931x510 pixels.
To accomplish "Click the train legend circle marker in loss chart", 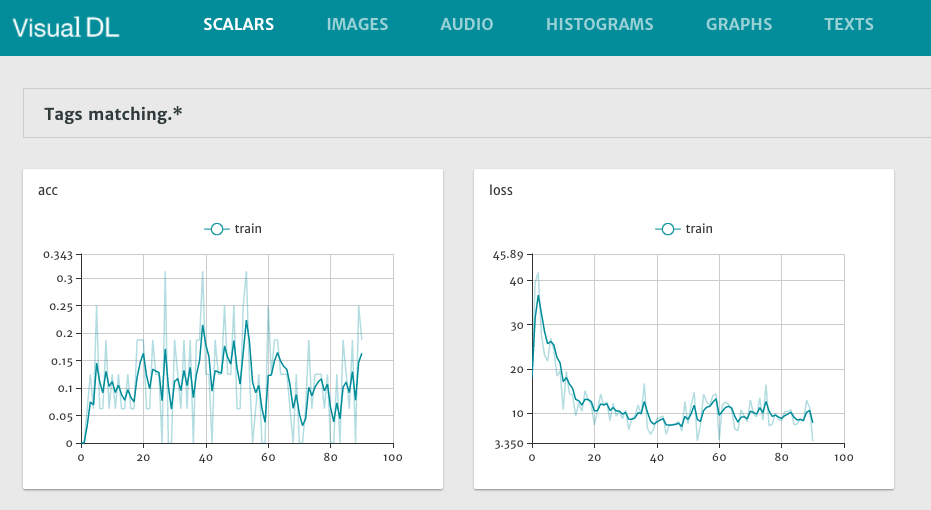I will point(667,229).
